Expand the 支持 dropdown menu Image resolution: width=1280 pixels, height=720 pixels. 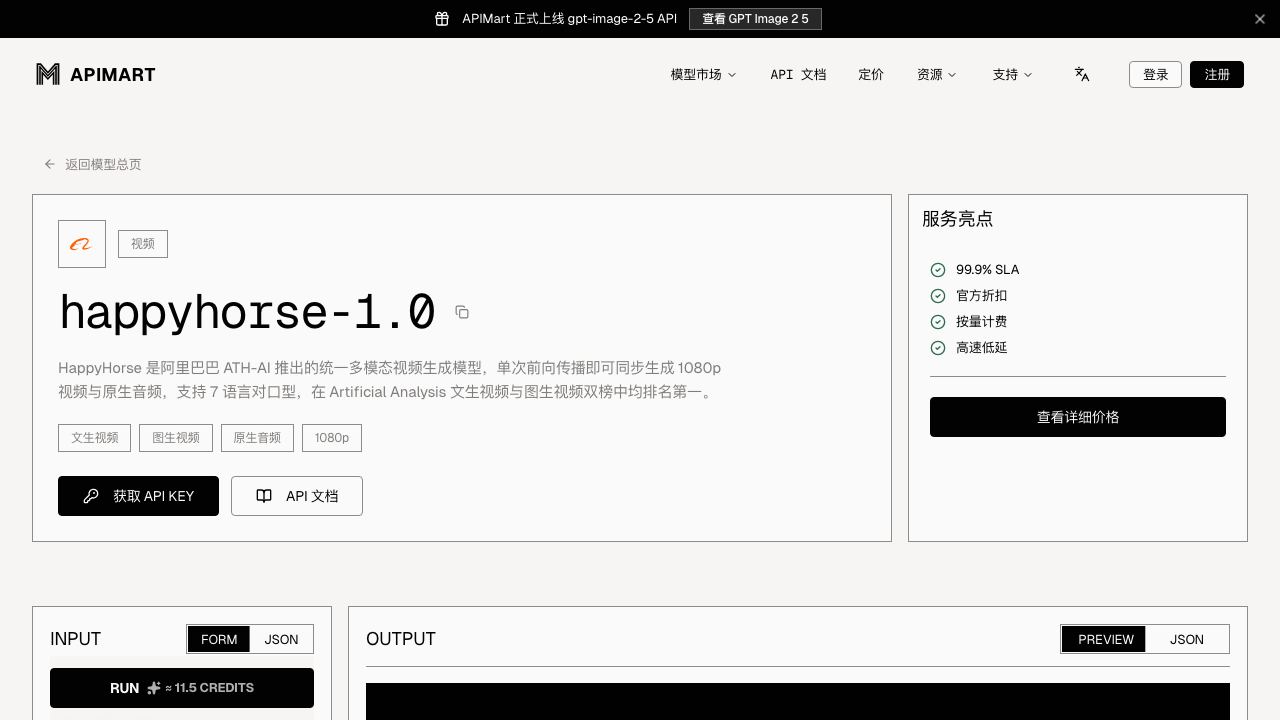tap(1012, 75)
